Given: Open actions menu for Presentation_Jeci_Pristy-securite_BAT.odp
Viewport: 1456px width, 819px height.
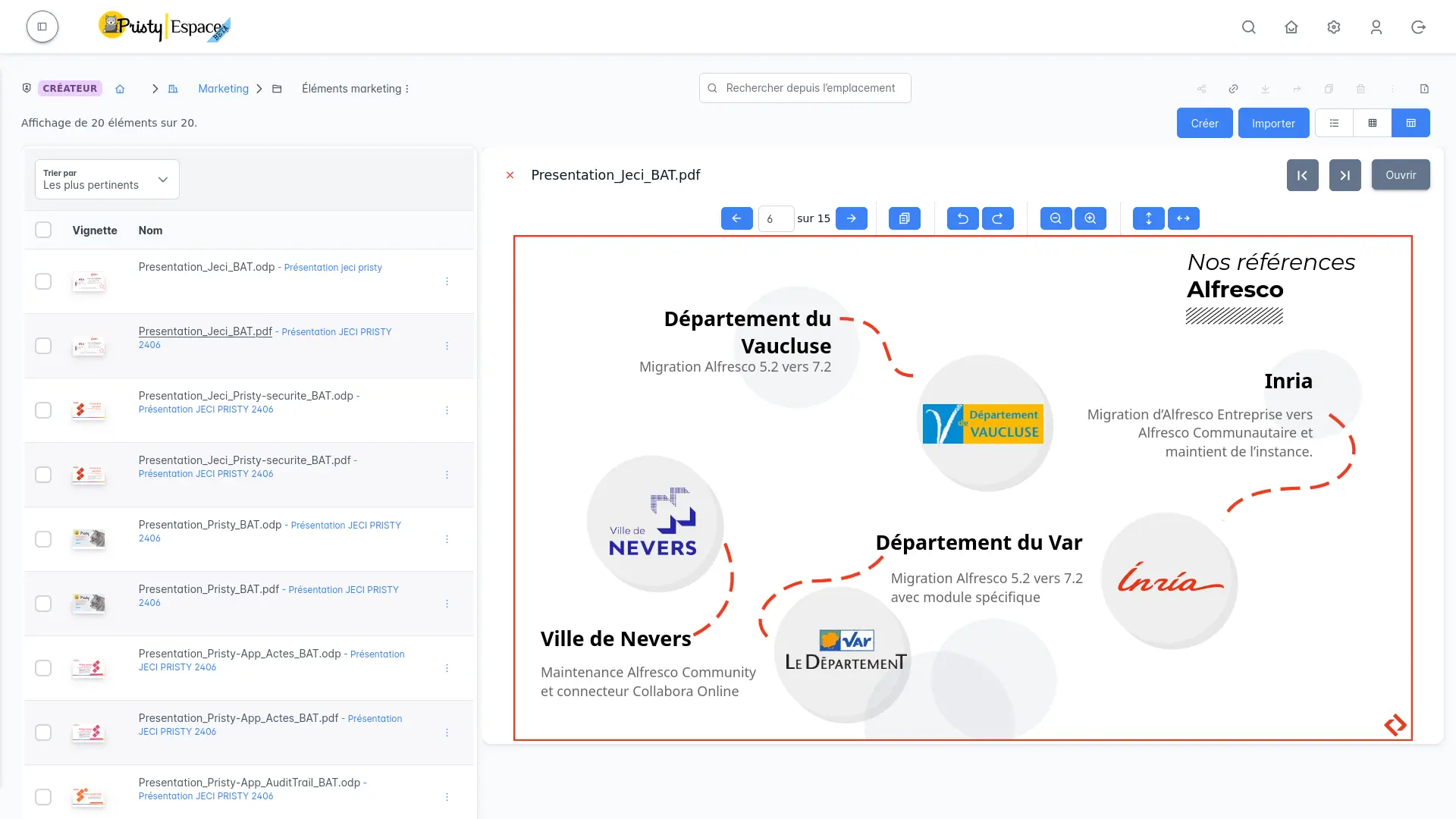Looking at the screenshot, I should point(447,410).
